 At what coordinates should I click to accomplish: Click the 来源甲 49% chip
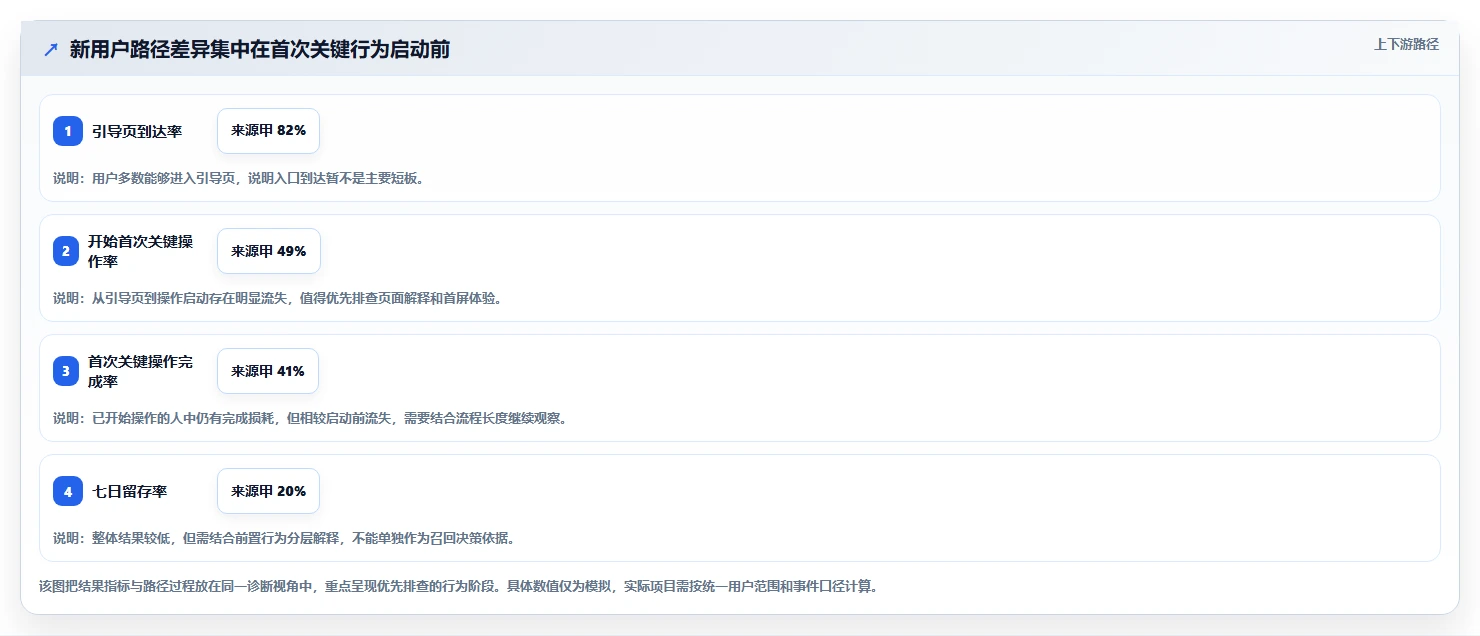pyautogui.click(x=269, y=251)
